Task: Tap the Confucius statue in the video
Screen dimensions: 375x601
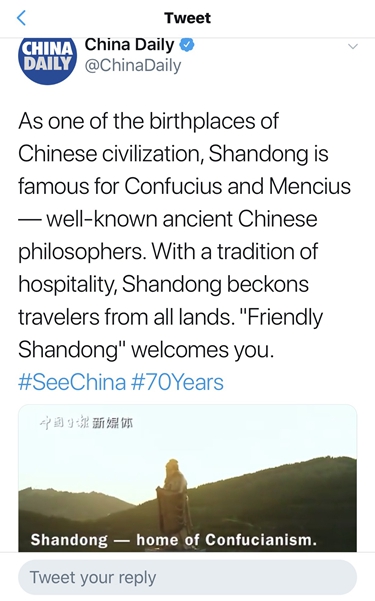Action: 174,498
